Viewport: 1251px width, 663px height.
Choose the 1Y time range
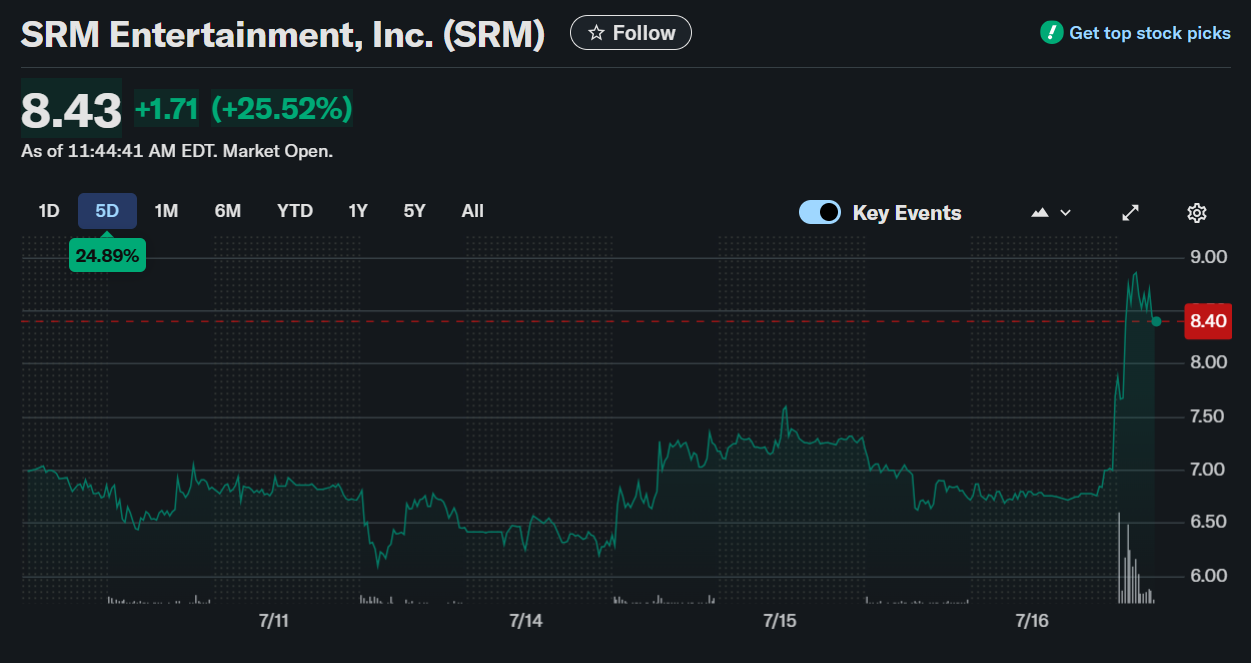click(x=358, y=211)
